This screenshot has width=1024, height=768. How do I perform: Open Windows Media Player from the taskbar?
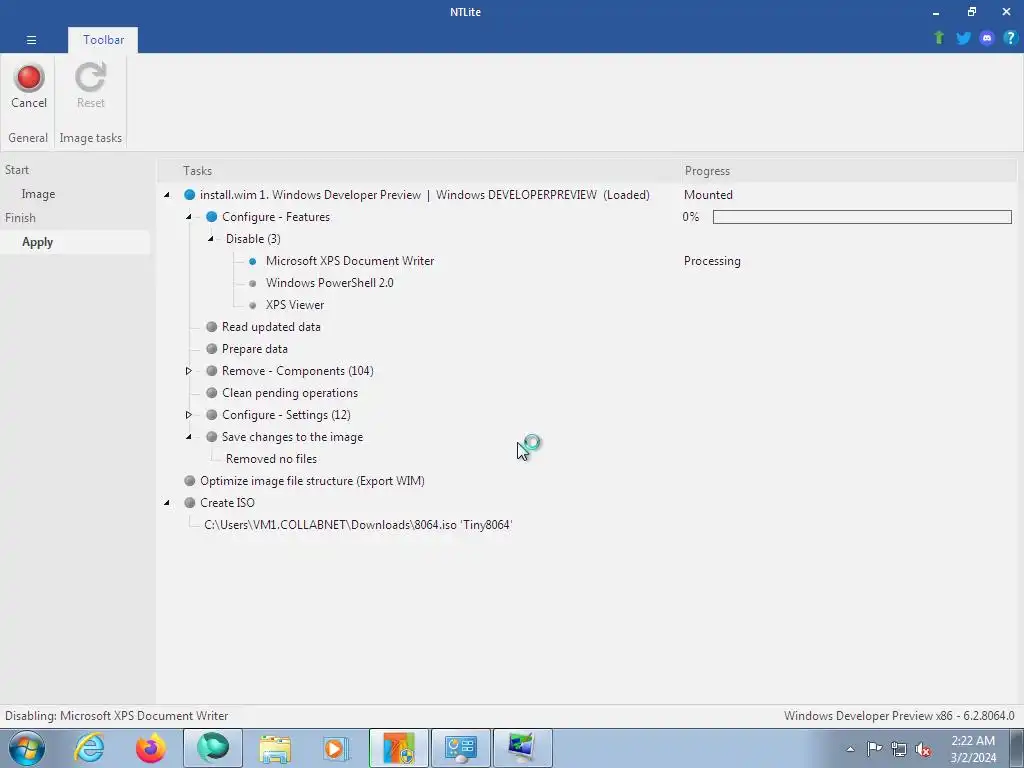[x=336, y=748]
